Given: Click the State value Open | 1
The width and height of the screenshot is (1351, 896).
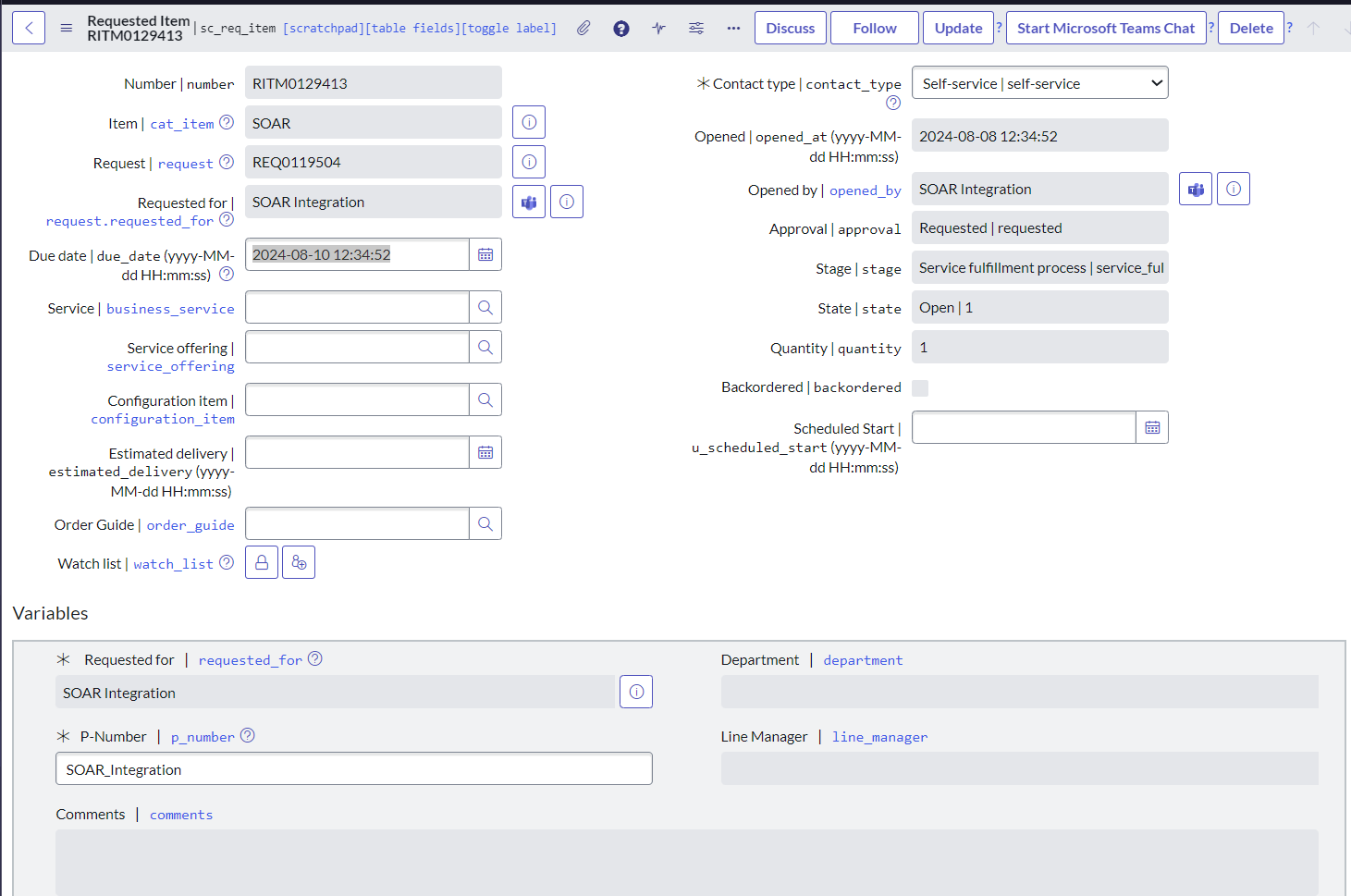Looking at the screenshot, I should [x=1040, y=307].
